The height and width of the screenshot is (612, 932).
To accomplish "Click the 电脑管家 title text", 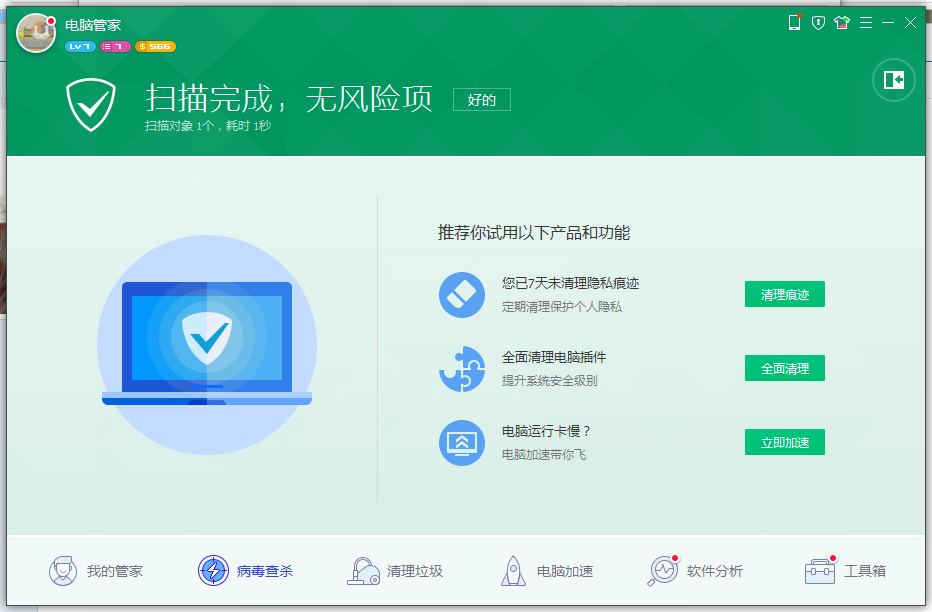I will 93,25.
